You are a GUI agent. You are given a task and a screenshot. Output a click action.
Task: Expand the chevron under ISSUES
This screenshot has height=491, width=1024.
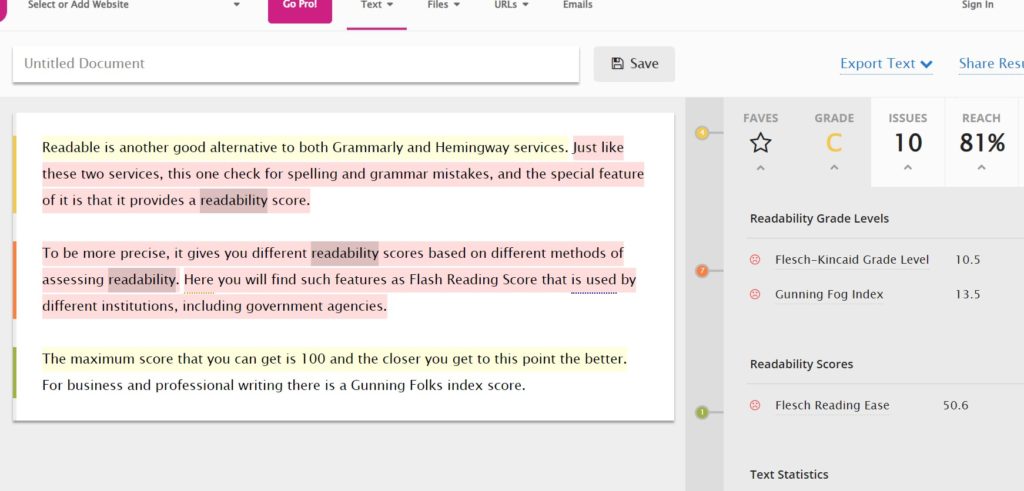(x=907, y=168)
